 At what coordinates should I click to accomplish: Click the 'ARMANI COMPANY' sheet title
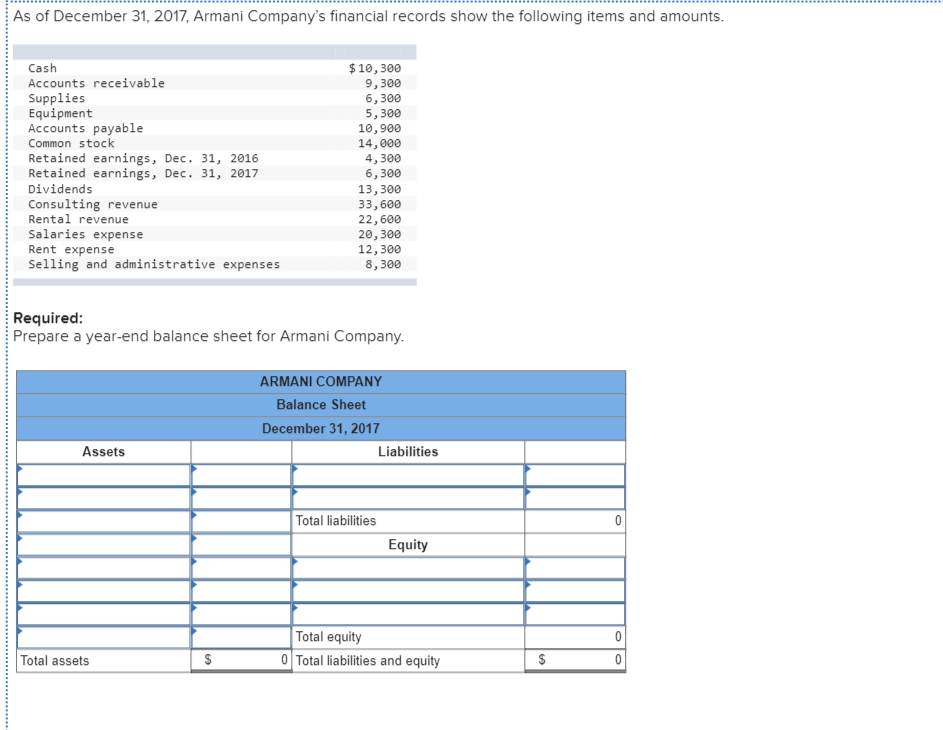(x=321, y=382)
